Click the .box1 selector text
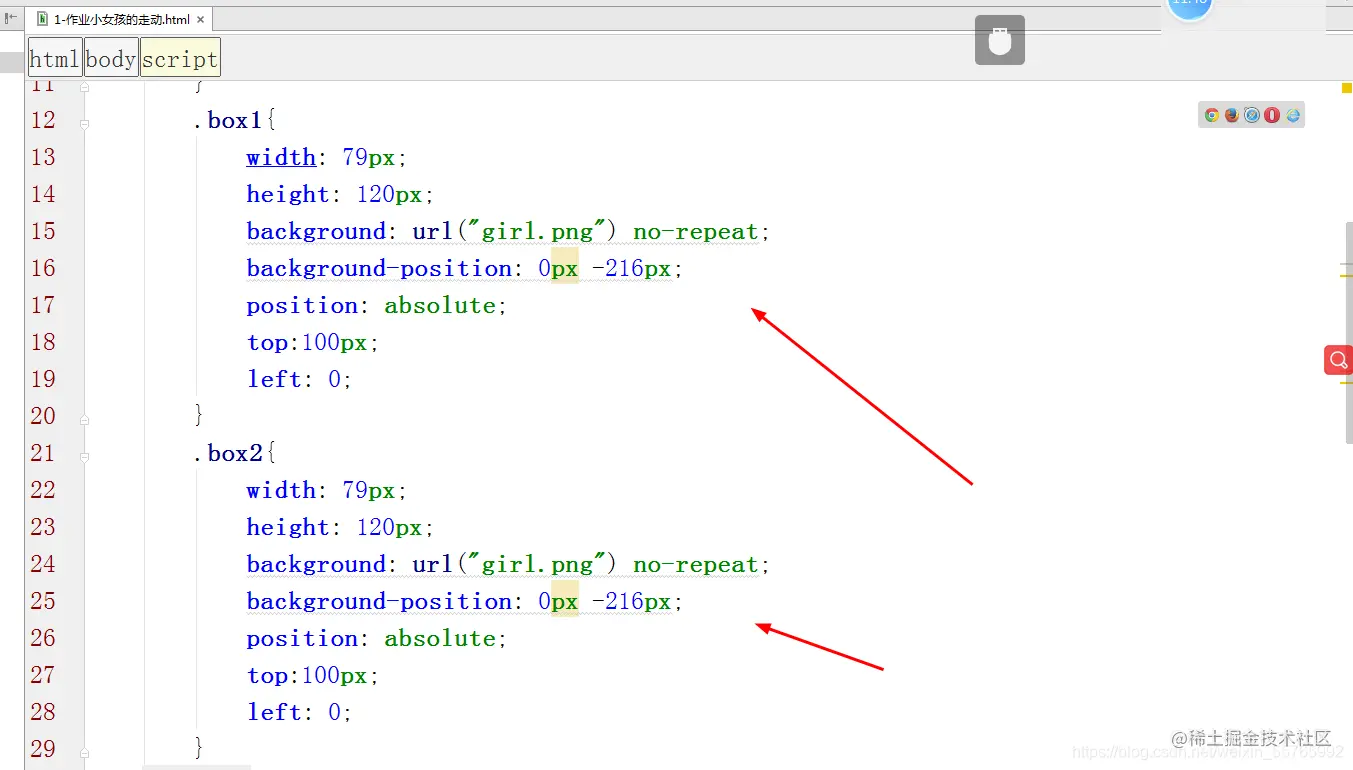Viewport: 1353px width, 770px height. (227, 120)
